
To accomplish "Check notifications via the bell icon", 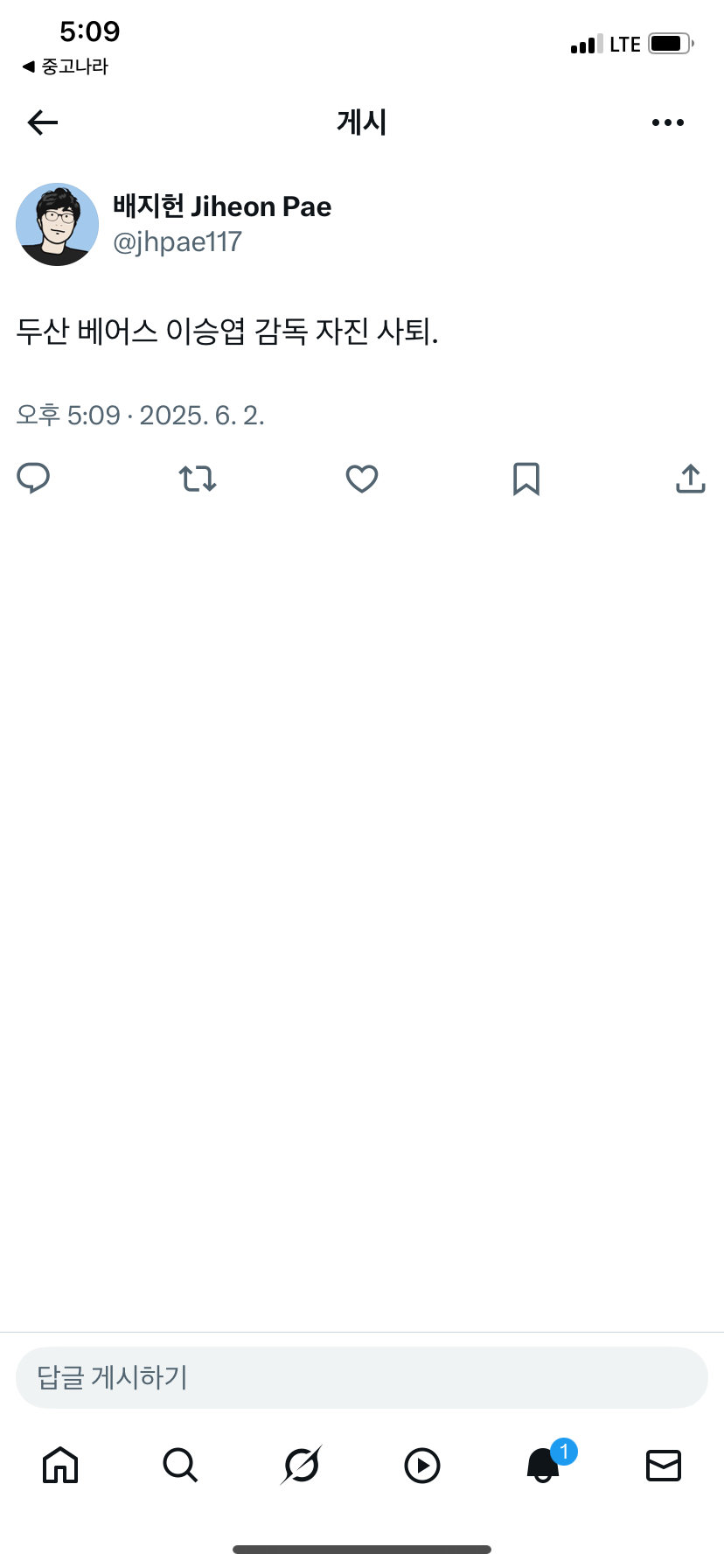I will pyautogui.click(x=543, y=1465).
